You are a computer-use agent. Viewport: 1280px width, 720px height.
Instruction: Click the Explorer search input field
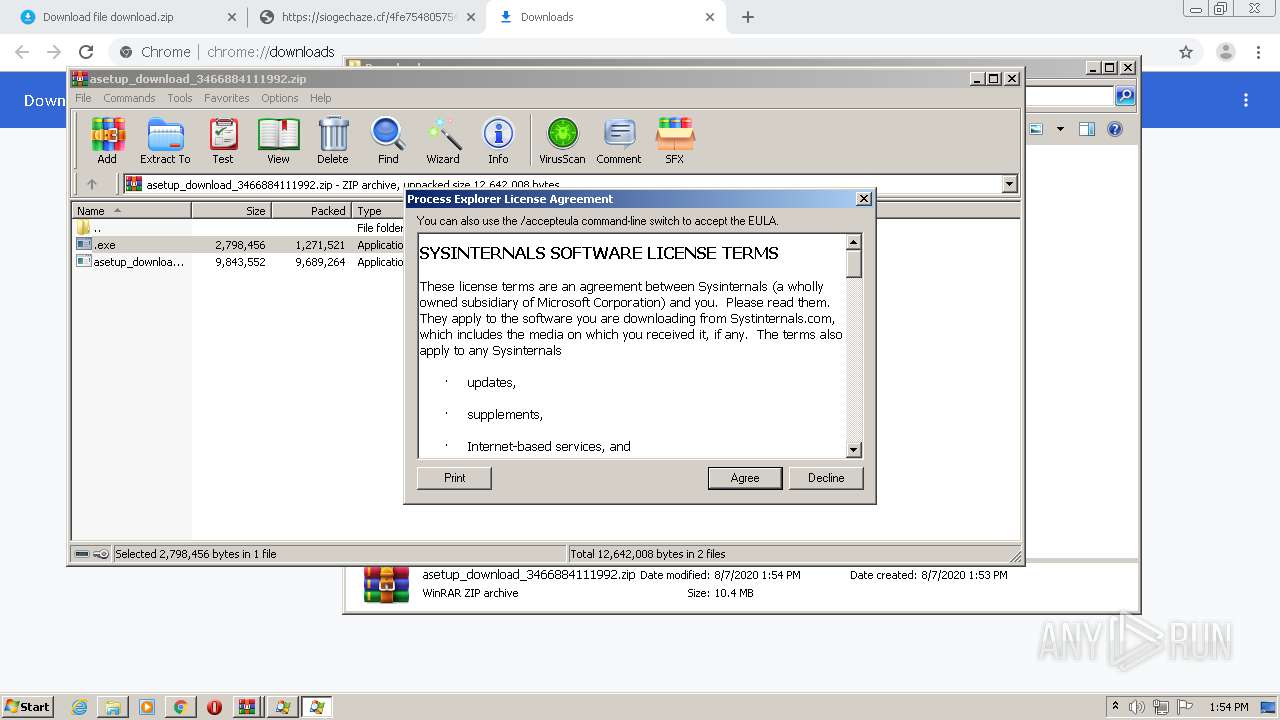(x=1068, y=96)
